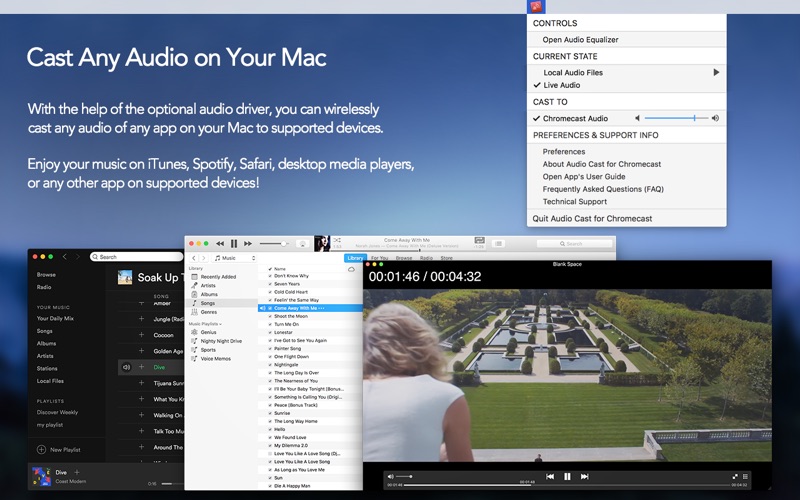Open the iTunes Music media dropdown
800x500 pixels.
(x=234, y=258)
